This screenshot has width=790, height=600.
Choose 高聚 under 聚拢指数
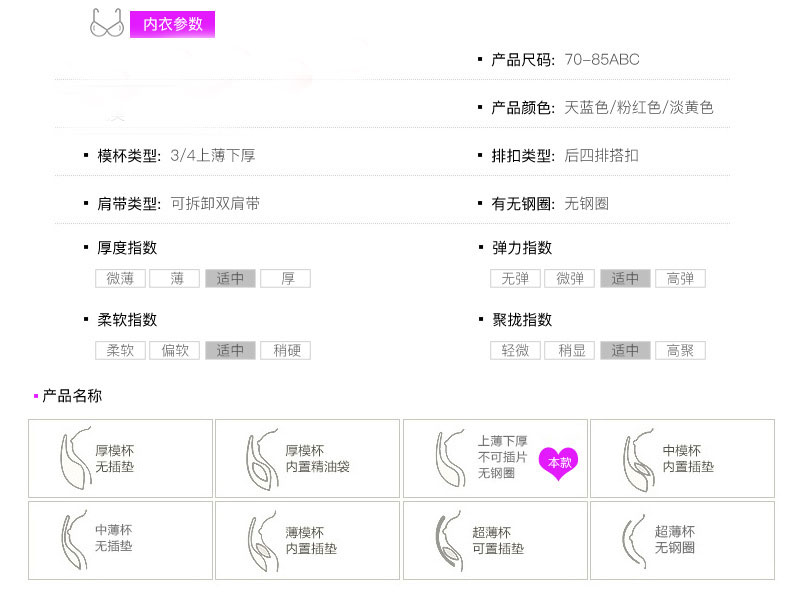click(680, 351)
